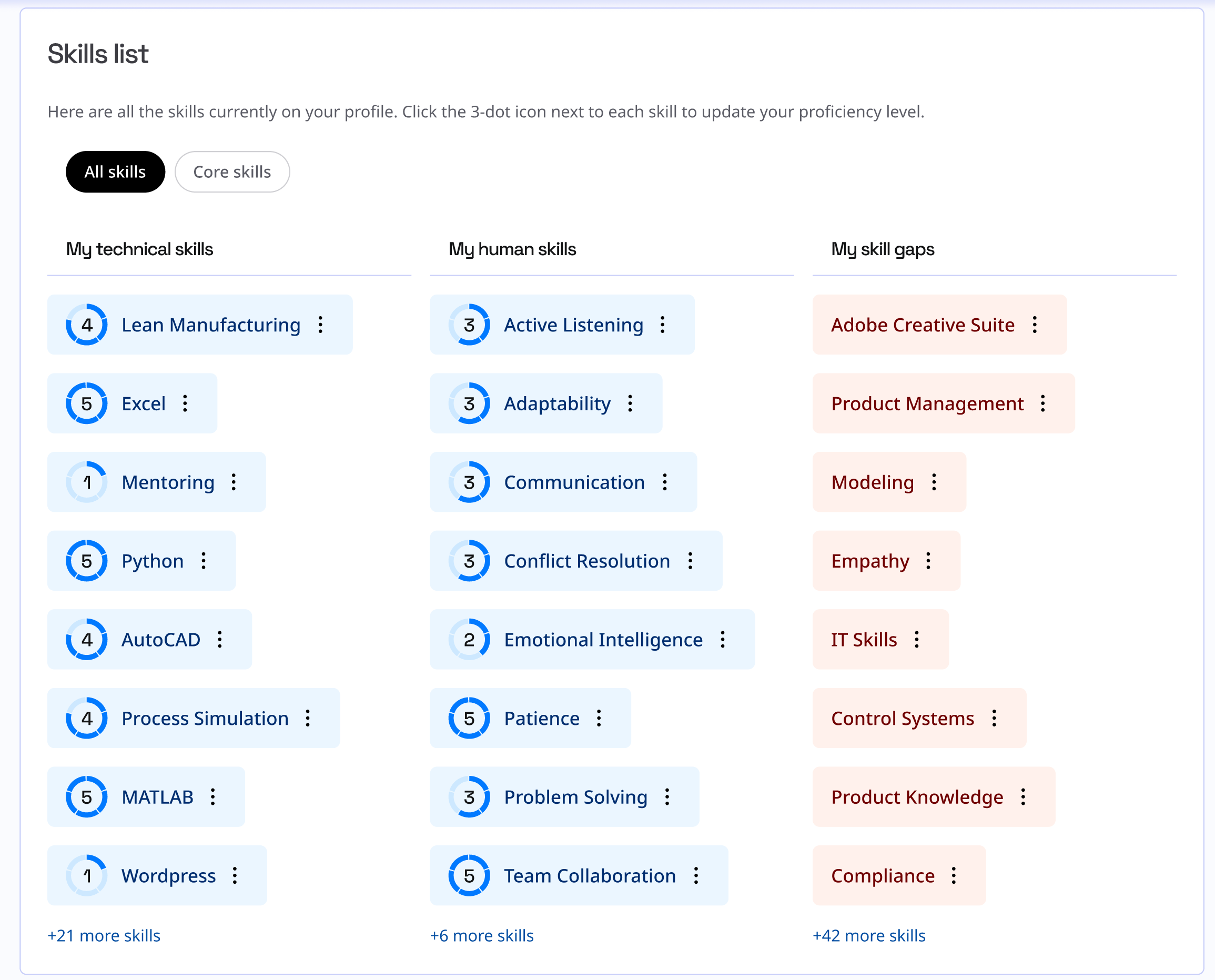Click the Communication skill label
Image resolution: width=1215 pixels, height=980 pixels.
coord(574,482)
